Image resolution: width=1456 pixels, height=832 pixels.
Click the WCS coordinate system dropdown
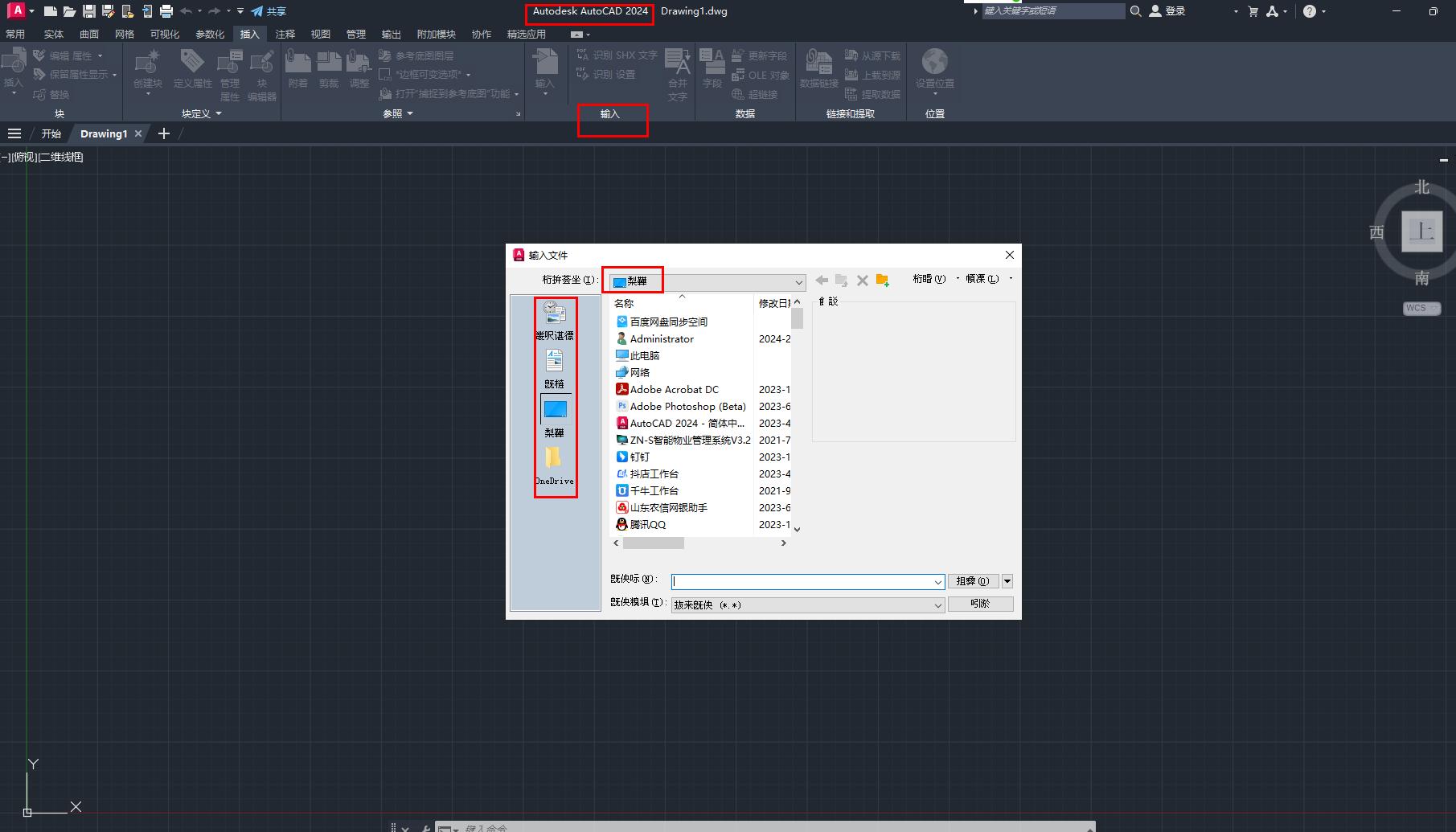coord(1422,308)
